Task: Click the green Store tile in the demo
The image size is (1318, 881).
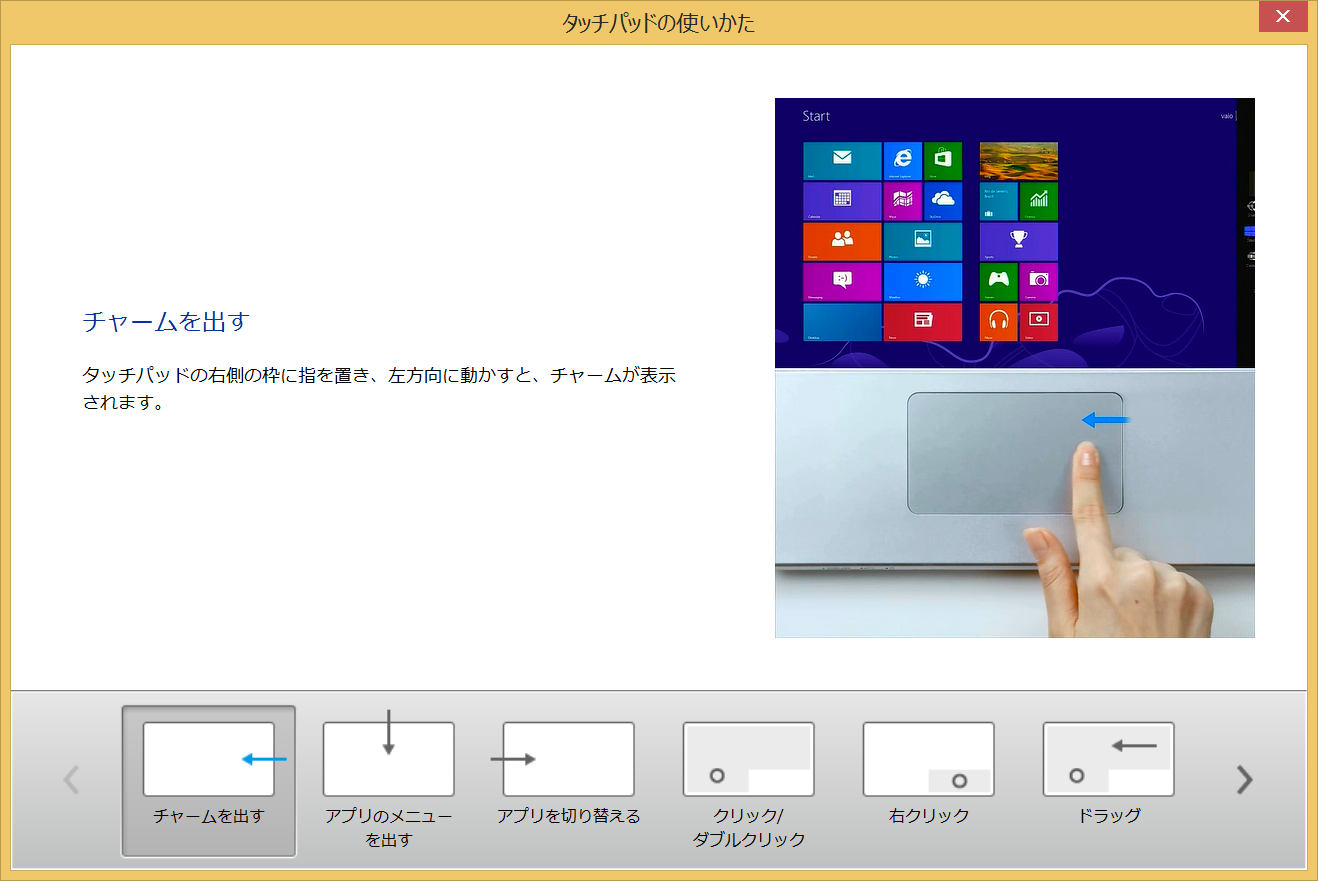Action: point(943,160)
